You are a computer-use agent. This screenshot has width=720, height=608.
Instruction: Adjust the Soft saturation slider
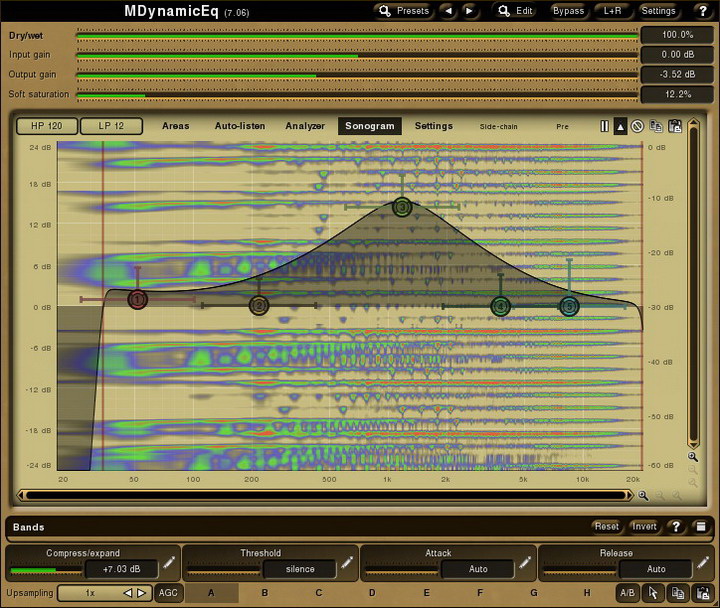[x=357, y=95]
